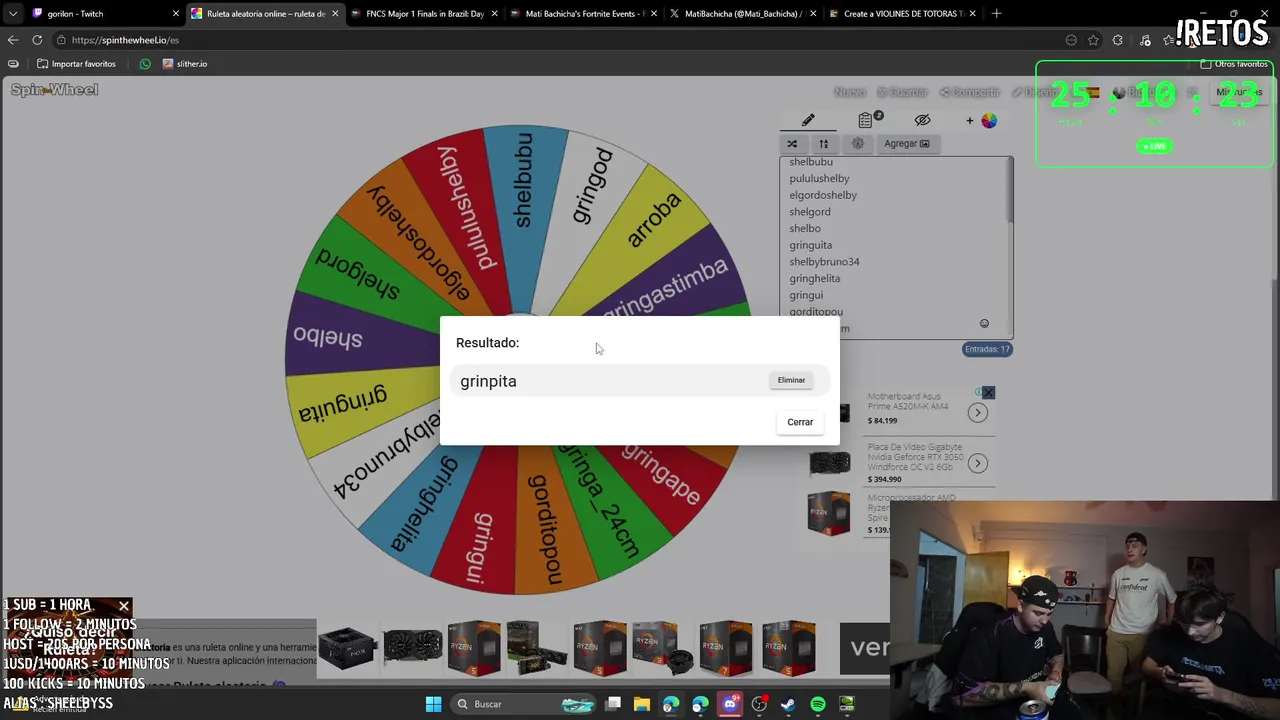
Task: Select the 'shelgord' entry in list
Action: [810, 212]
